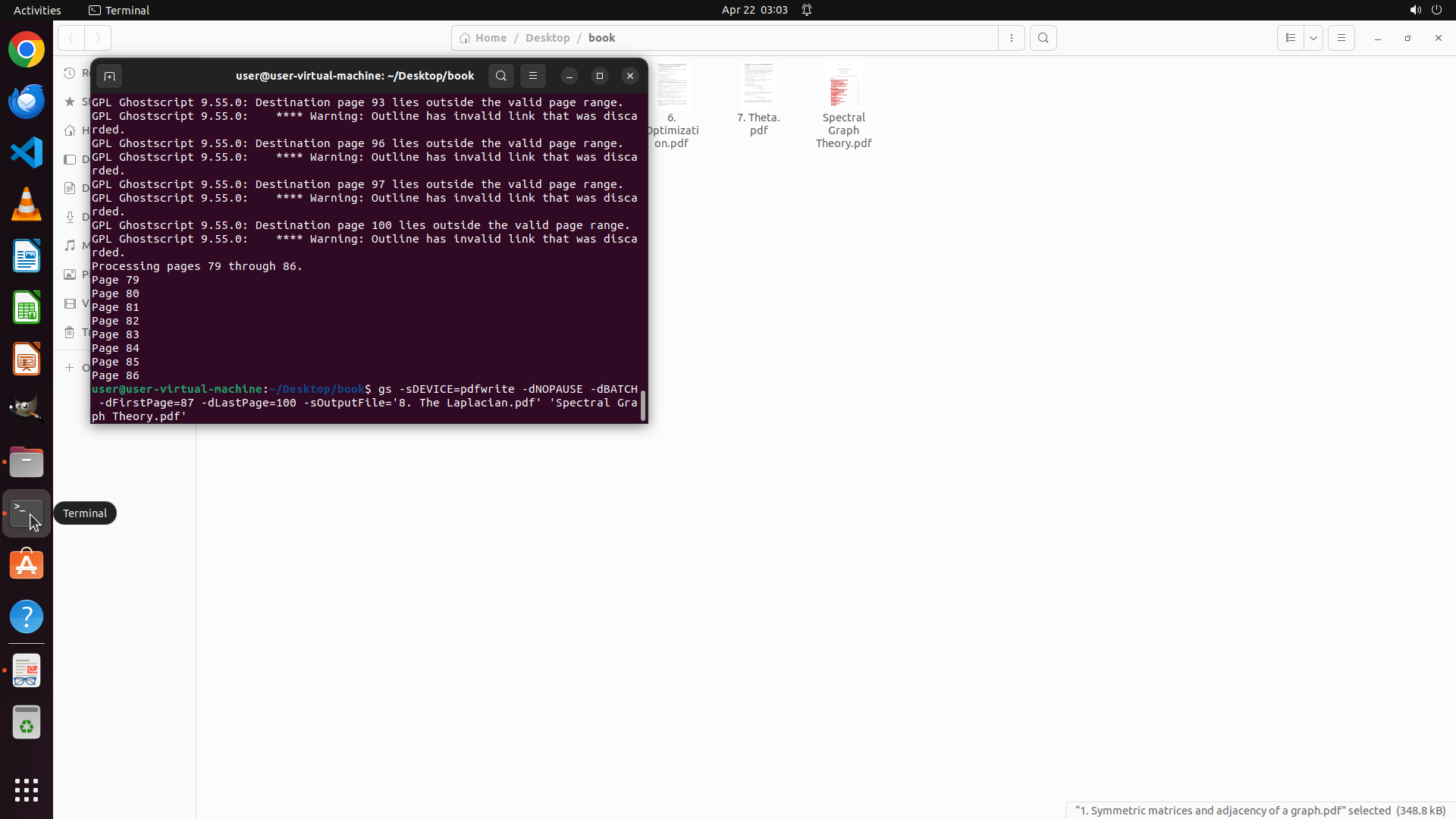Image resolution: width=1456 pixels, height=819 pixels.
Task: Launch Google Chrome from dock
Action: point(27,50)
